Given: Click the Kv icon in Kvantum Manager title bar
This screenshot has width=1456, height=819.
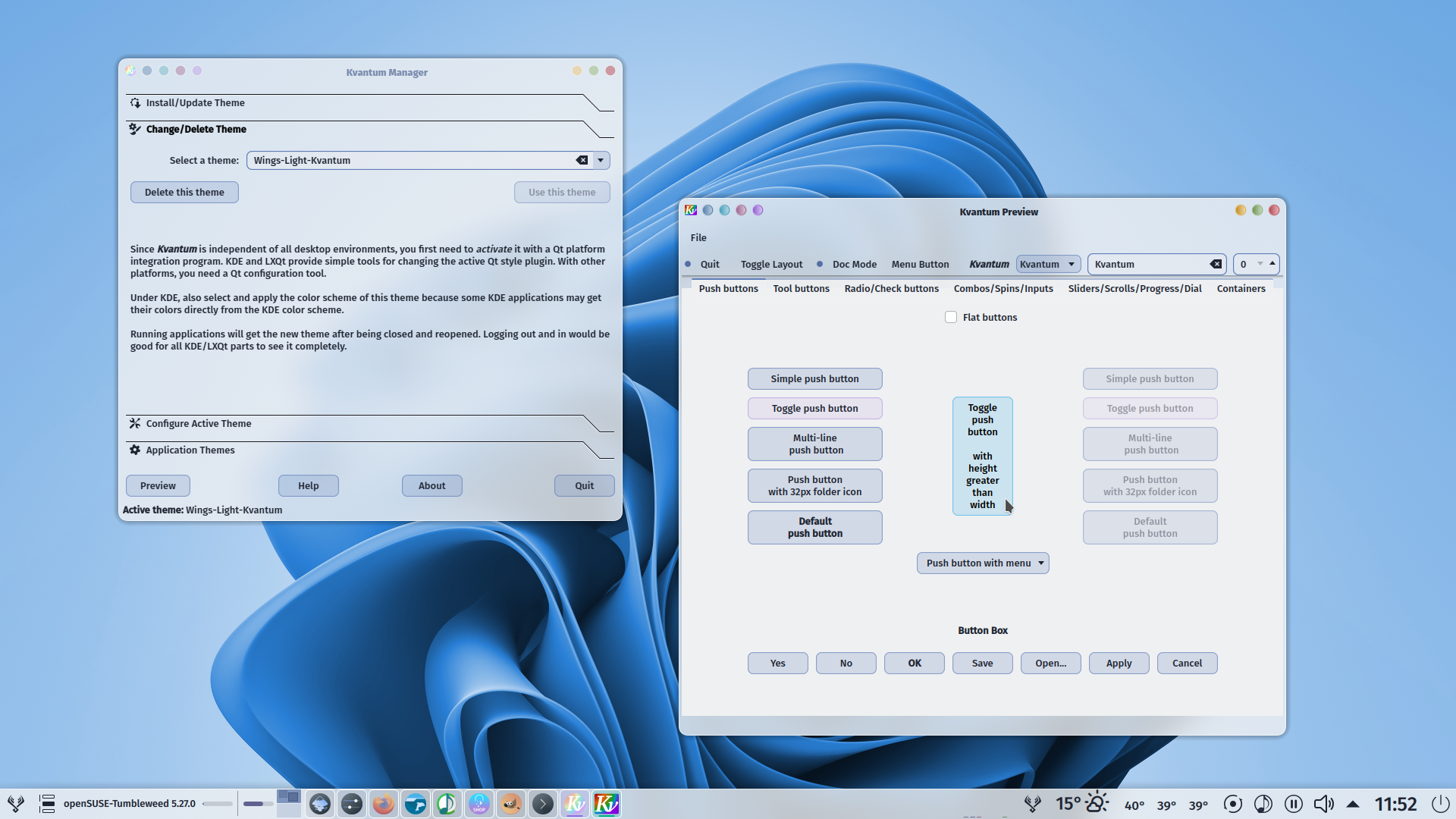Looking at the screenshot, I should point(130,71).
